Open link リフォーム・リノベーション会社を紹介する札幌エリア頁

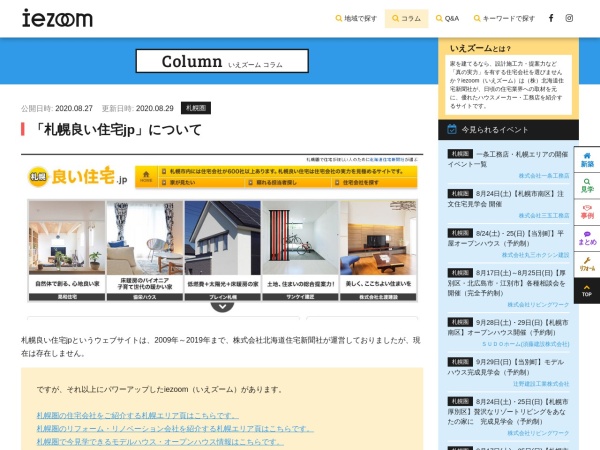175,428
